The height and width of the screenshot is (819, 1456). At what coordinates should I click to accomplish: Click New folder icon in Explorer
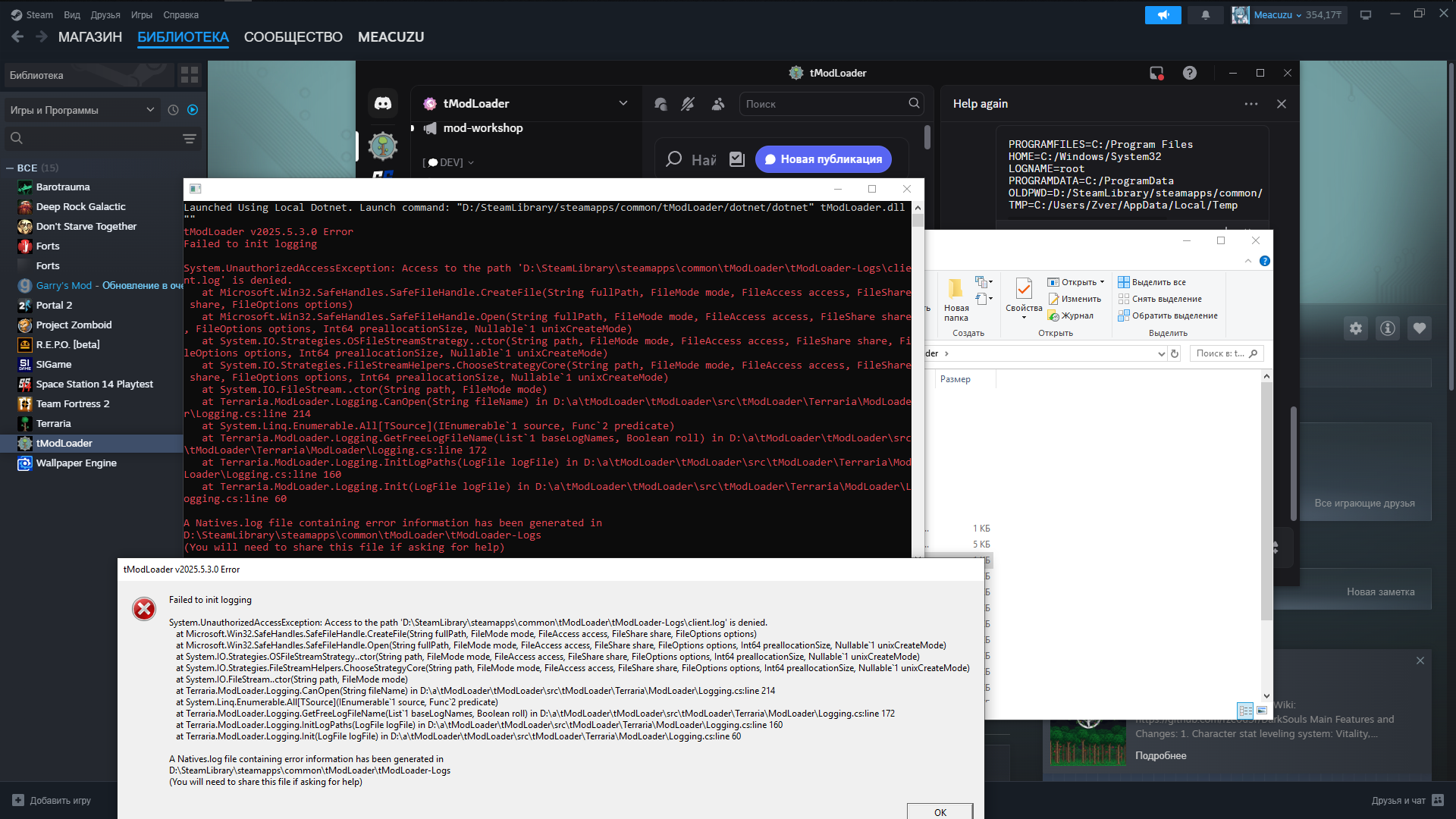tap(955, 289)
